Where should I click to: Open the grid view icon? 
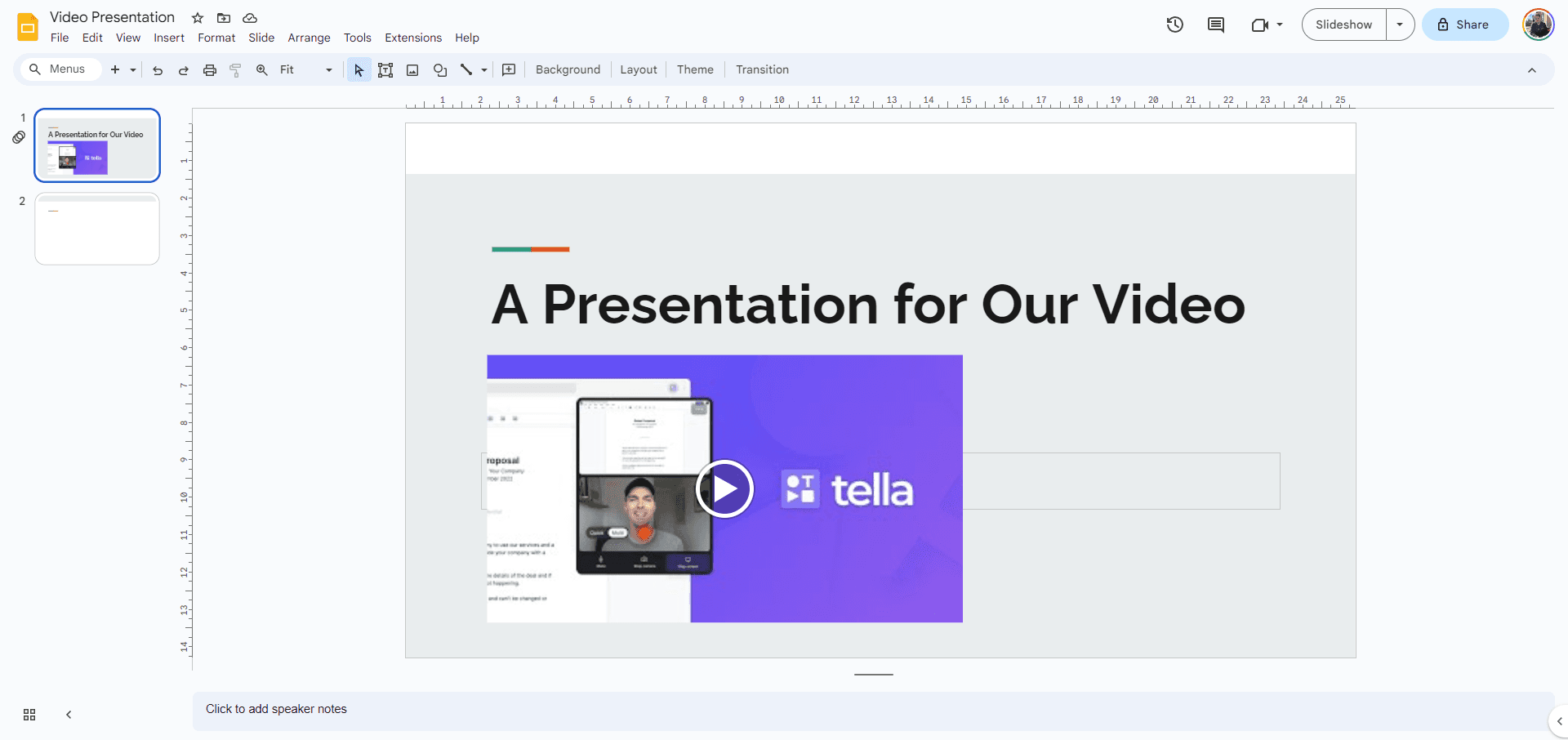tap(29, 715)
